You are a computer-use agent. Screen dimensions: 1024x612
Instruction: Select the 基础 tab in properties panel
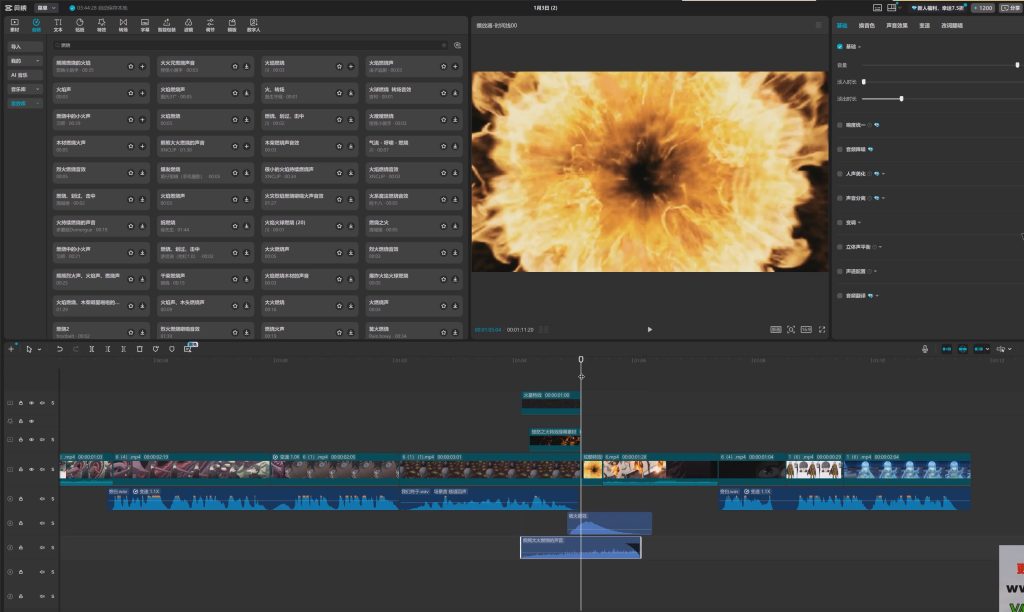pyautogui.click(x=842, y=25)
